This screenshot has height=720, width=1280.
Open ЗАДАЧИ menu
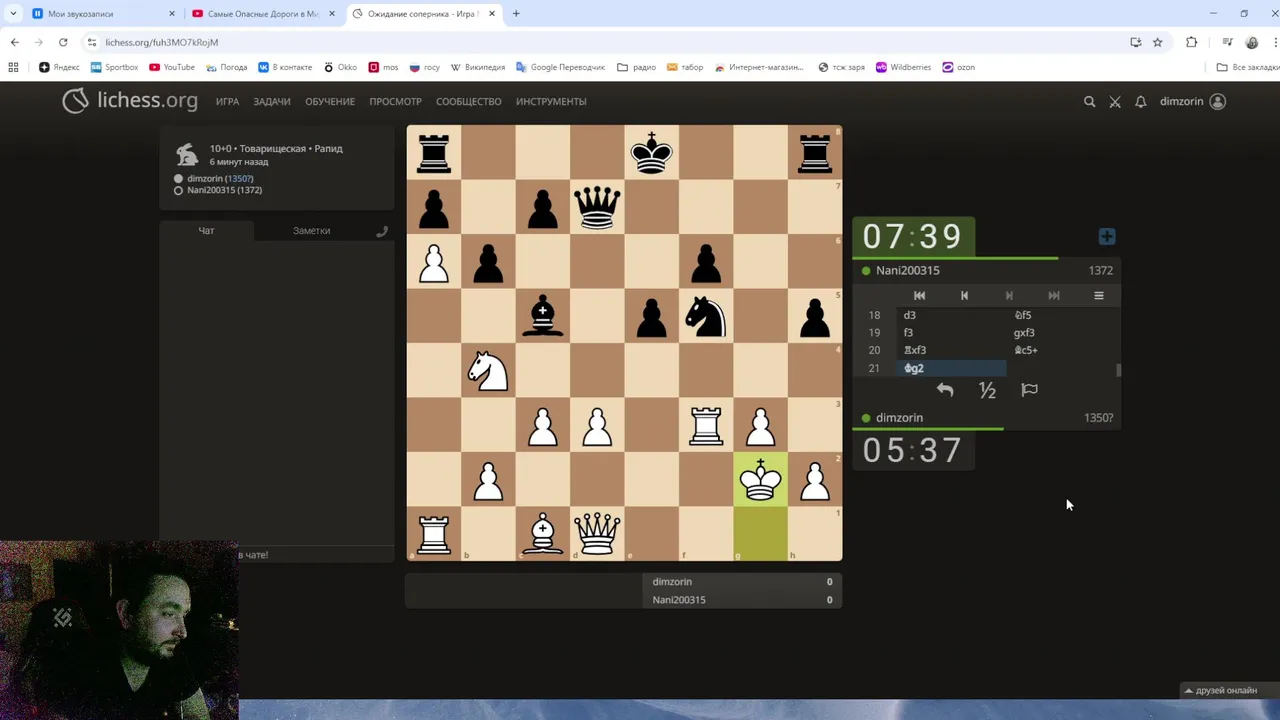(272, 101)
